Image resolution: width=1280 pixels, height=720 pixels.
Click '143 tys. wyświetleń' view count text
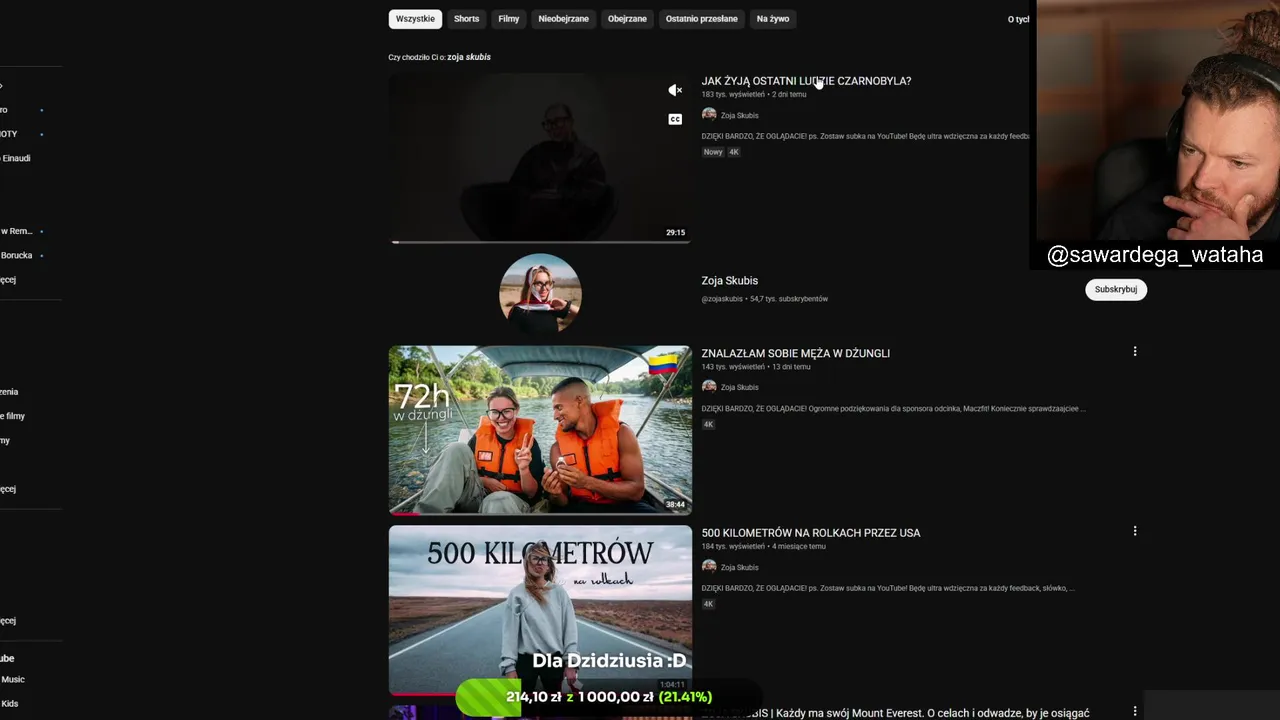click(x=733, y=367)
